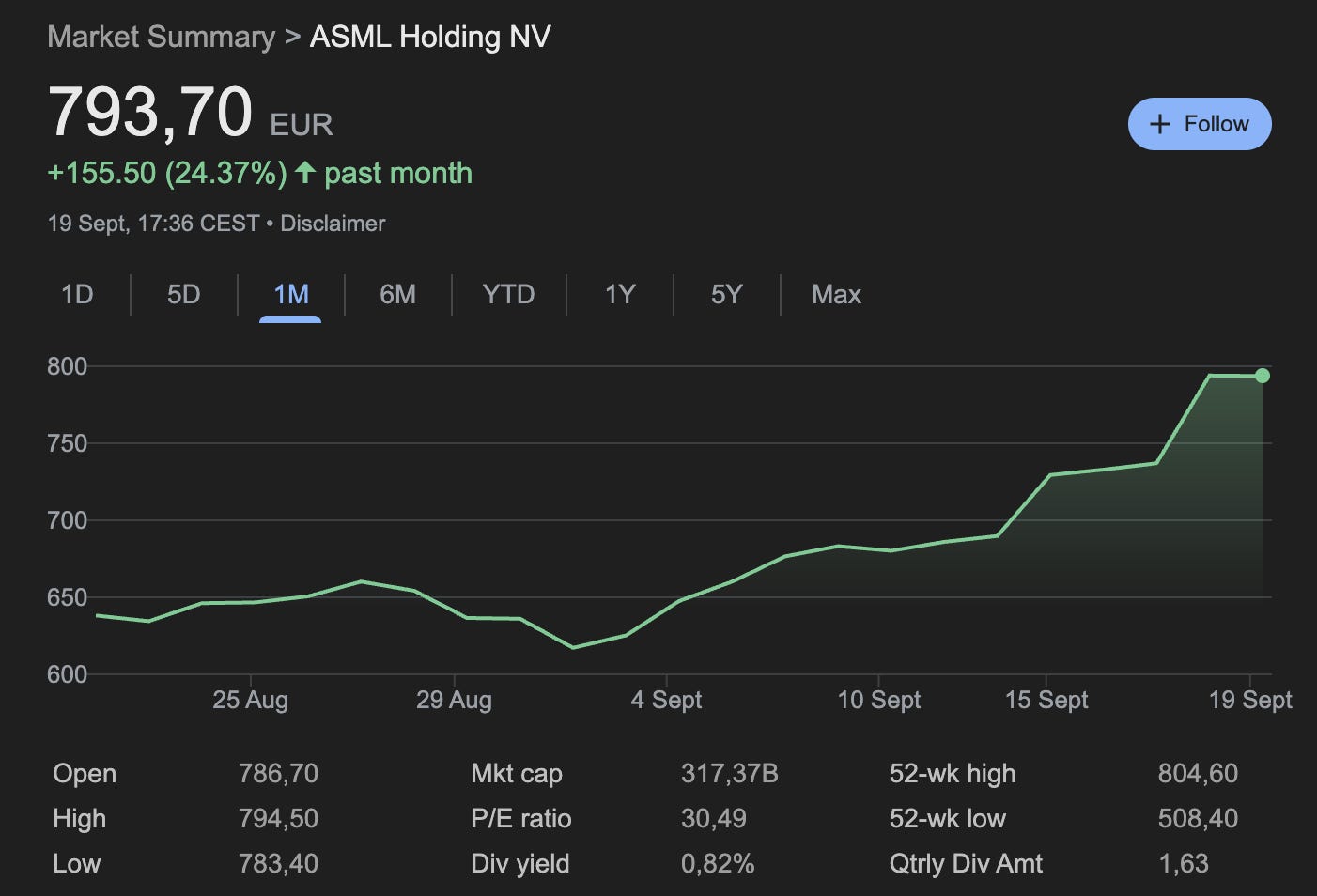Click the 19 Sept axis label
This screenshot has width=1317, height=896.
click(1250, 701)
